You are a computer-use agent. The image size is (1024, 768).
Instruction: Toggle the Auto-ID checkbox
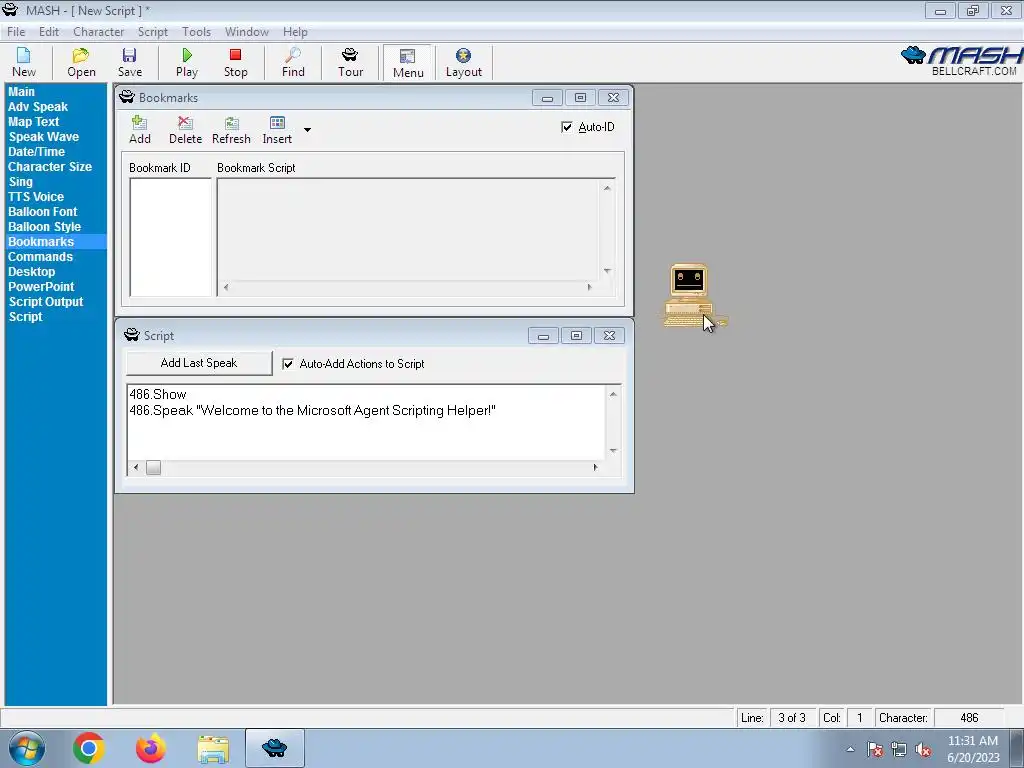pos(567,127)
